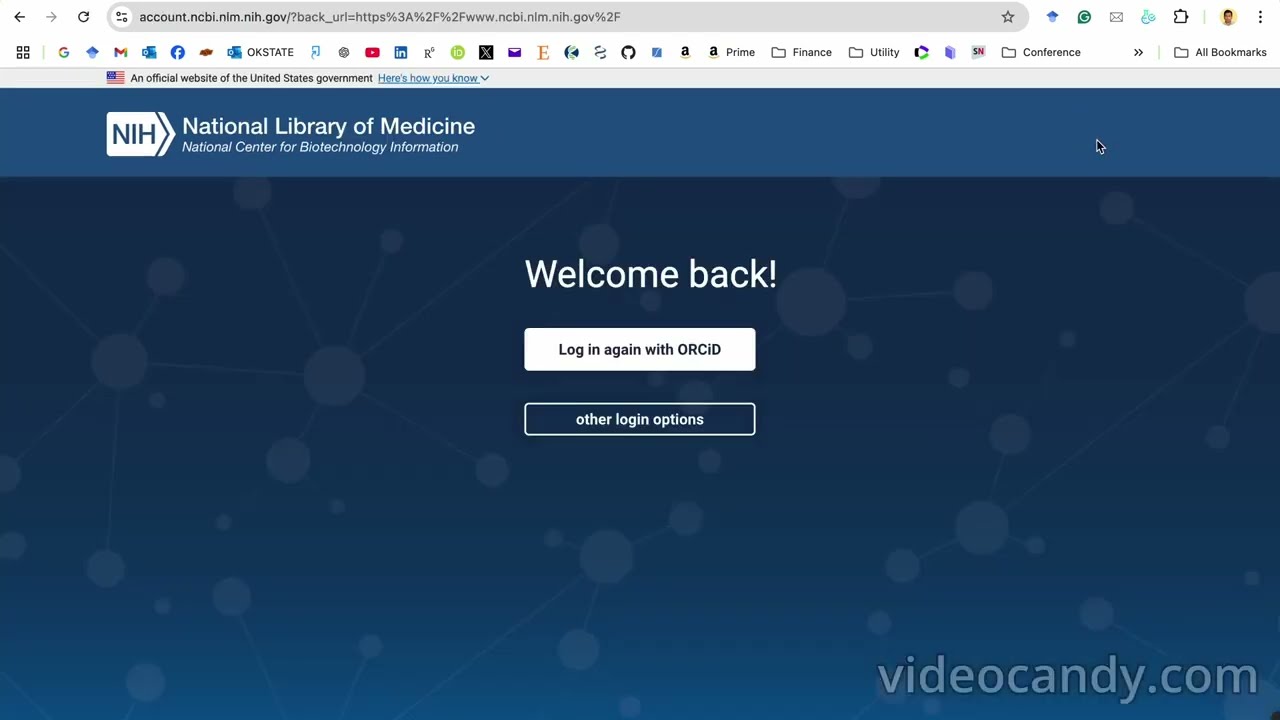Expand the Conference bookmarks folder
Screen dimensions: 1280x720
(x=1041, y=52)
